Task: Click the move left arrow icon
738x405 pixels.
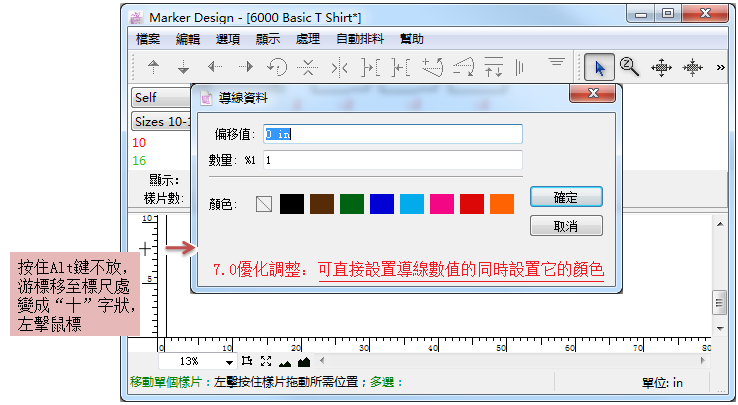Action: point(215,68)
